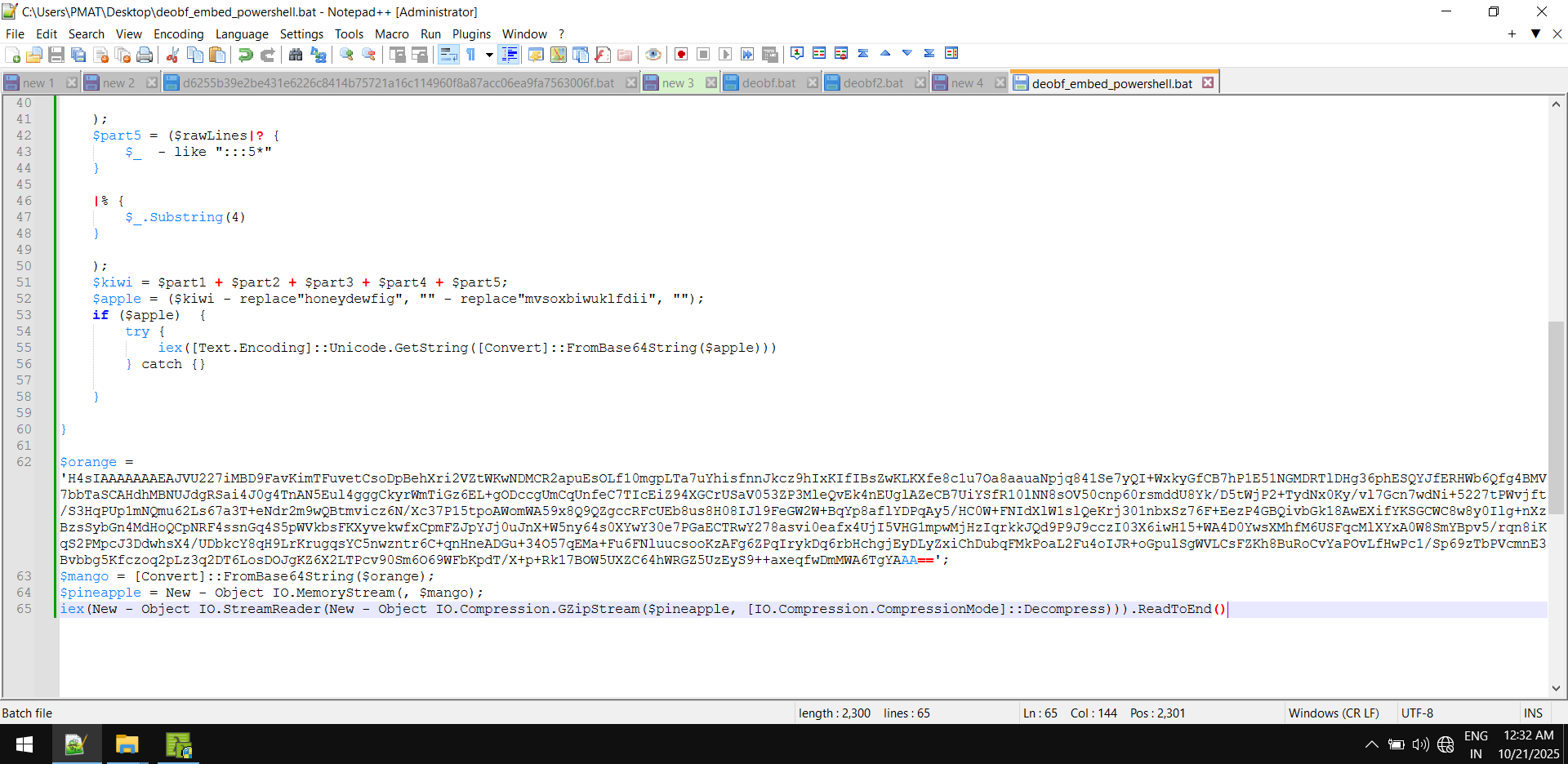The height and width of the screenshot is (764, 1568).
Task: Open the Encoding menu
Action: [x=178, y=33]
